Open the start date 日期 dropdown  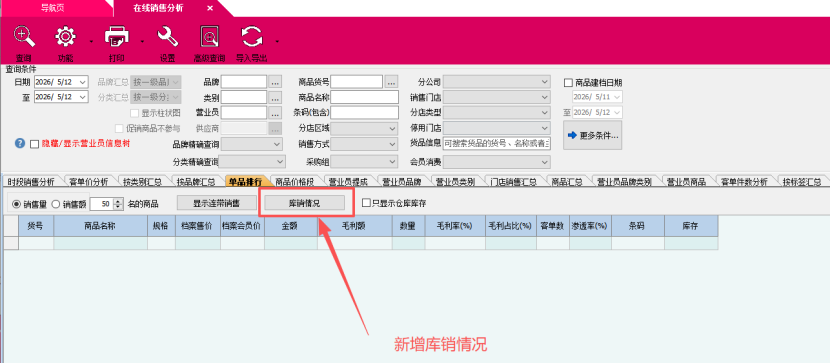click(82, 82)
